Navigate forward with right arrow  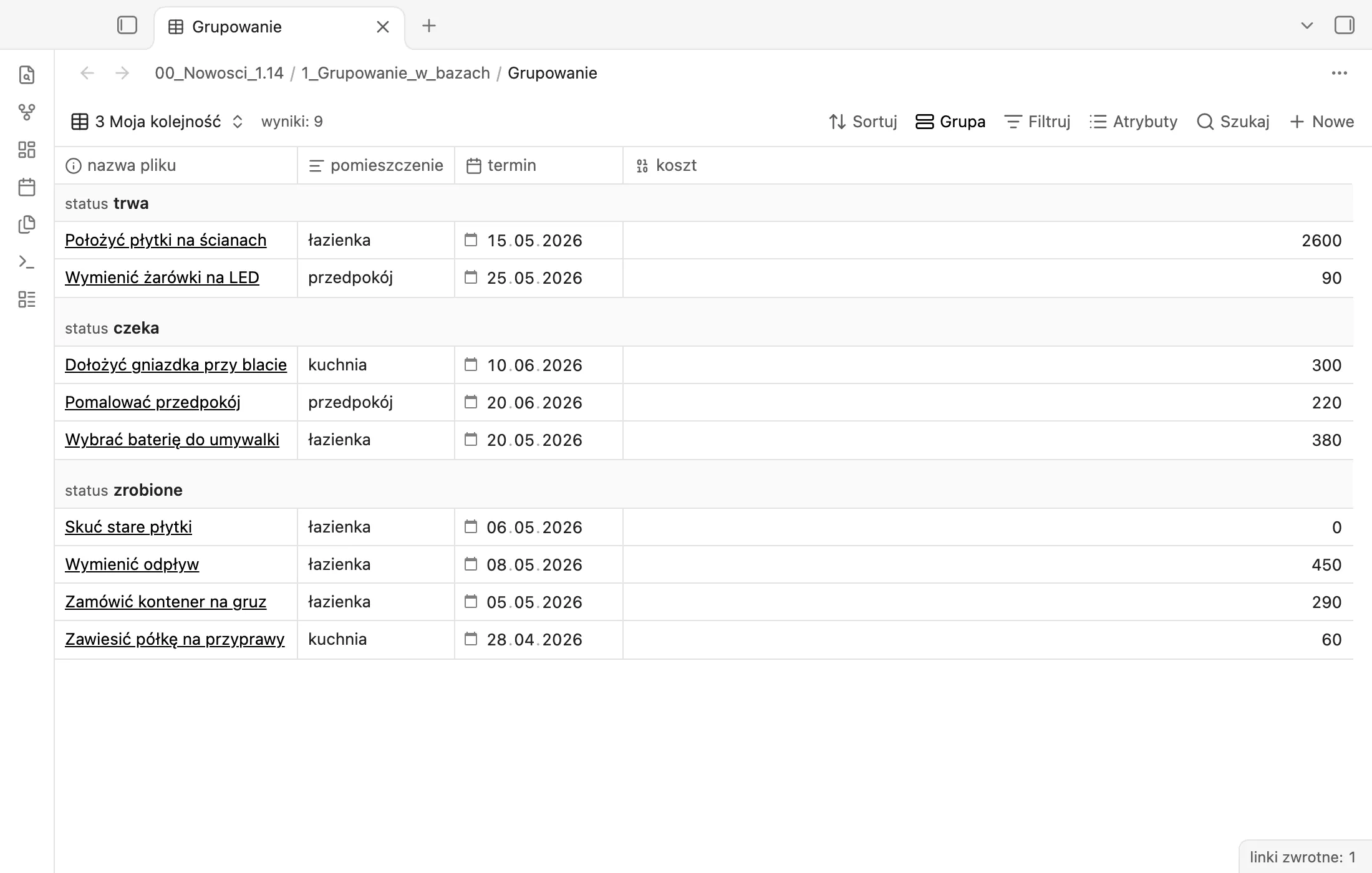point(122,73)
